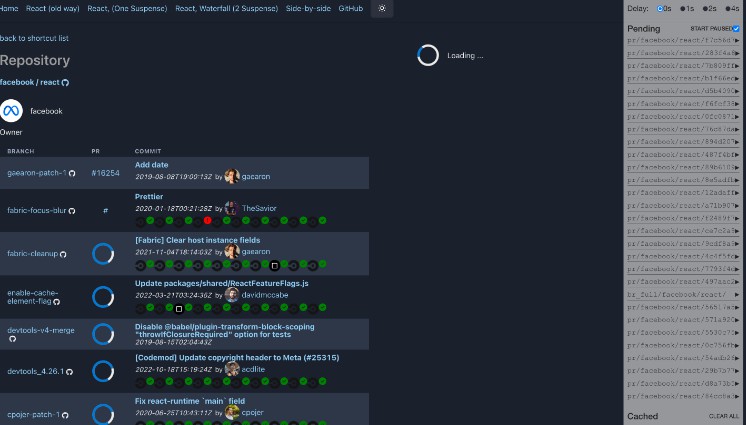
Task: Follow the back to shortcut list link
Action: pos(34,38)
